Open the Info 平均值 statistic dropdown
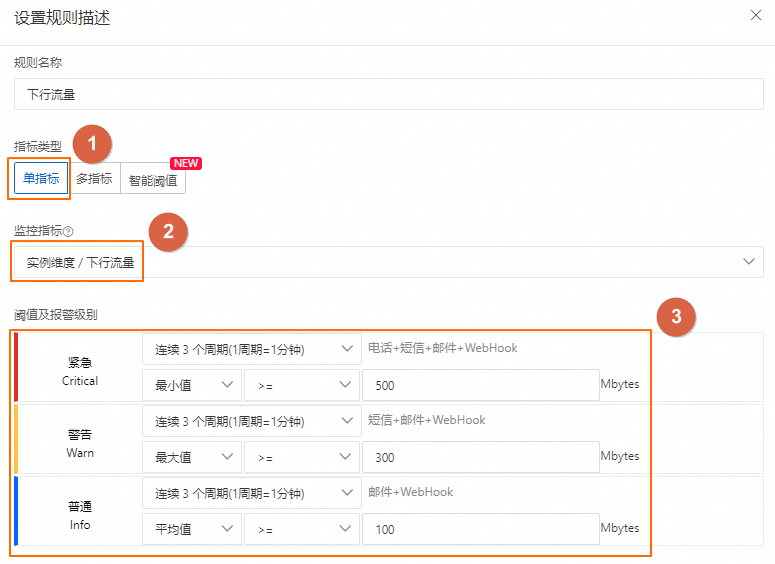Screen dimensions: 775x564 pyautogui.click(x=192, y=529)
